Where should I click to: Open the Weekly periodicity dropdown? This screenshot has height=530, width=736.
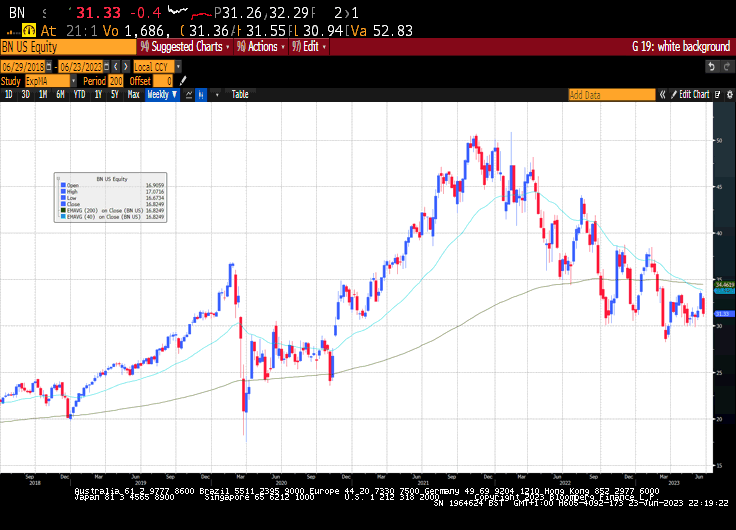[x=162, y=94]
